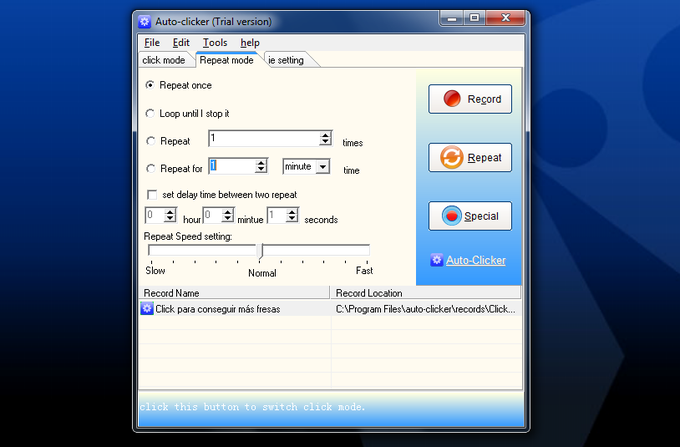
Task: Close the Auto-clicker window
Action: (505, 18)
